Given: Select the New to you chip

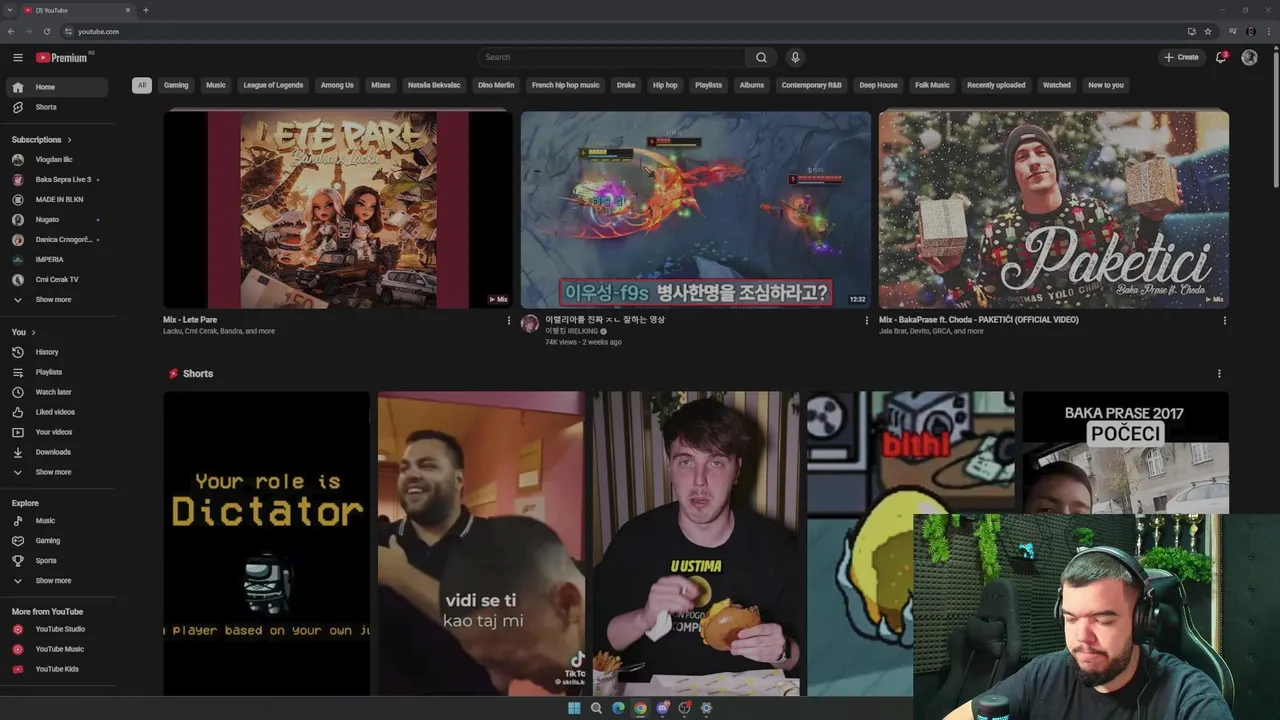Looking at the screenshot, I should pos(1106,85).
